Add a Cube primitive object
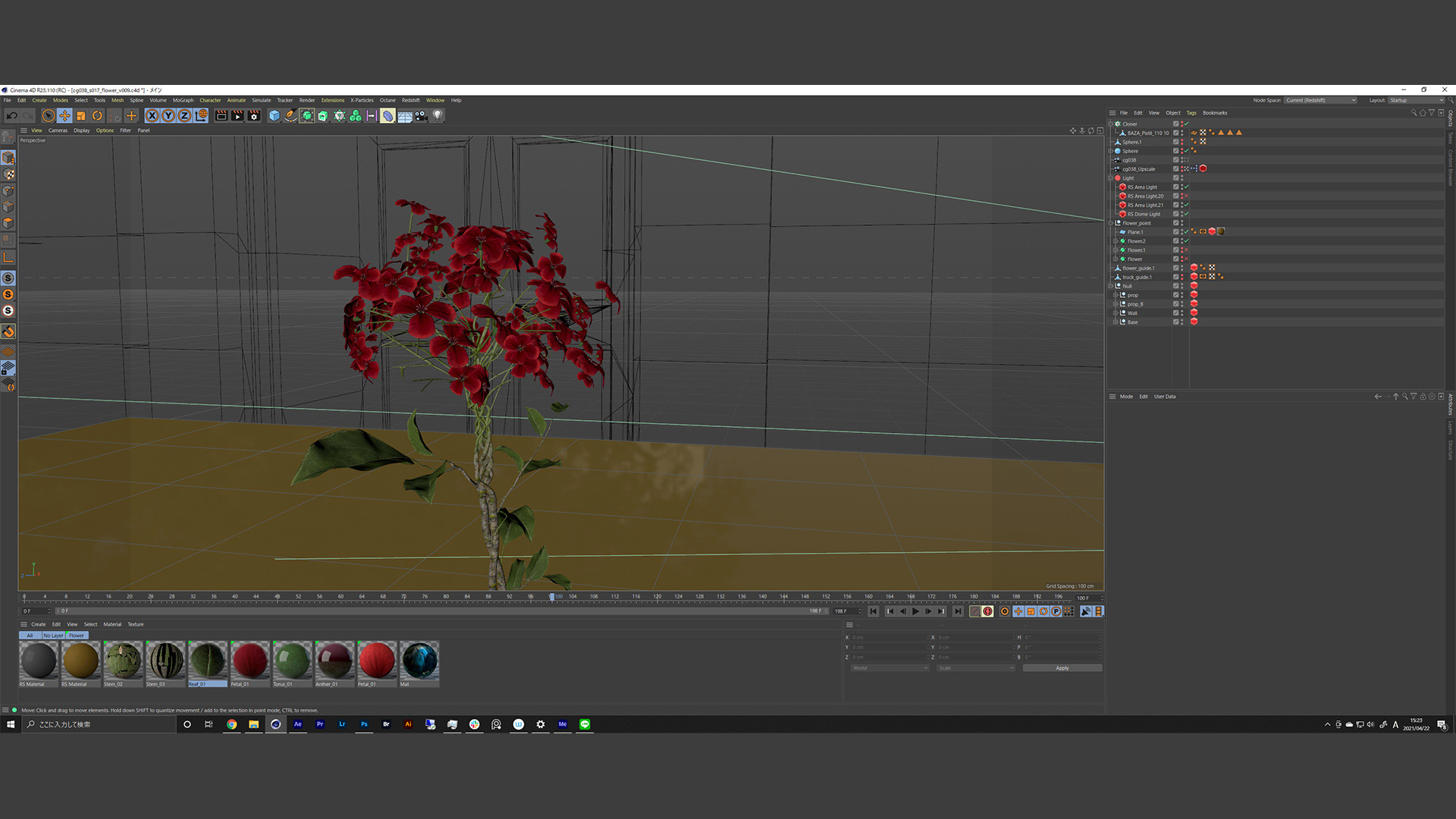 coord(275,116)
